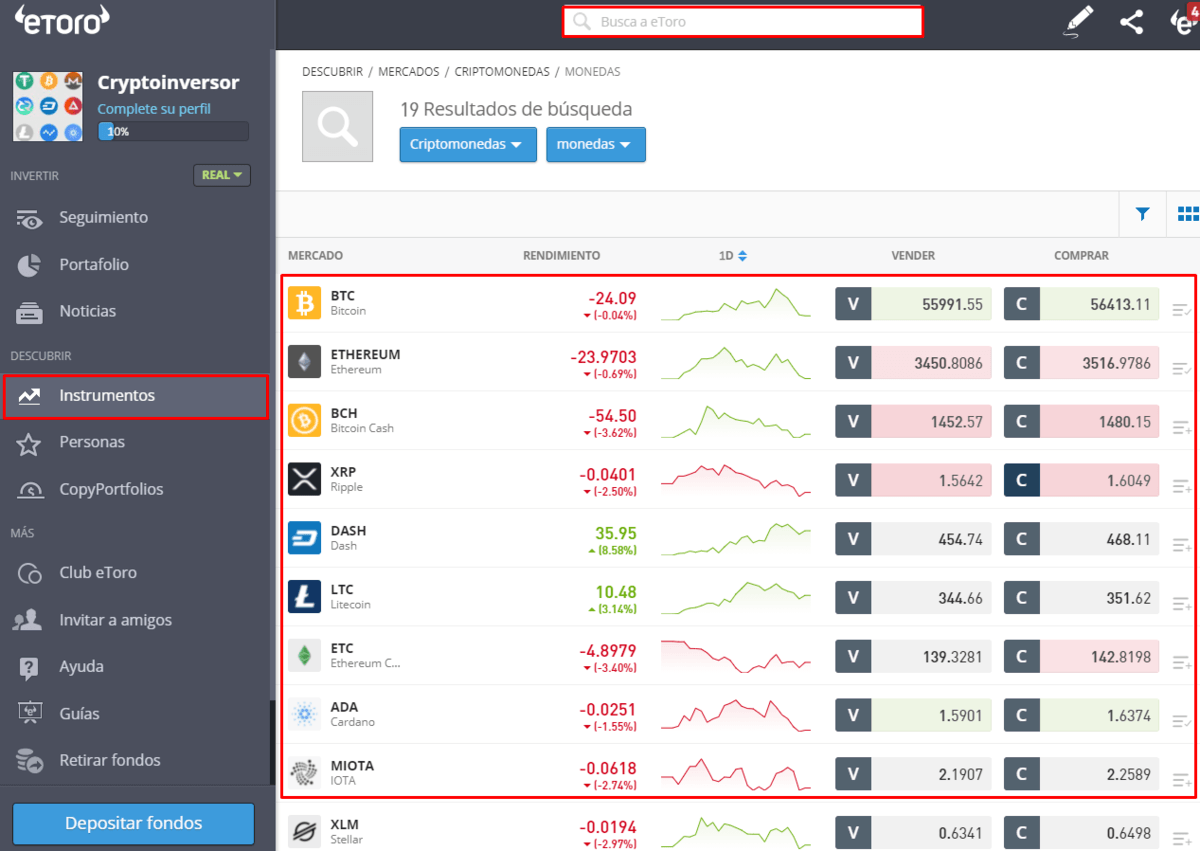The height and width of the screenshot is (851, 1200).
Task: Click MERCADOS breadcrumb link
Action: (408, 72)
